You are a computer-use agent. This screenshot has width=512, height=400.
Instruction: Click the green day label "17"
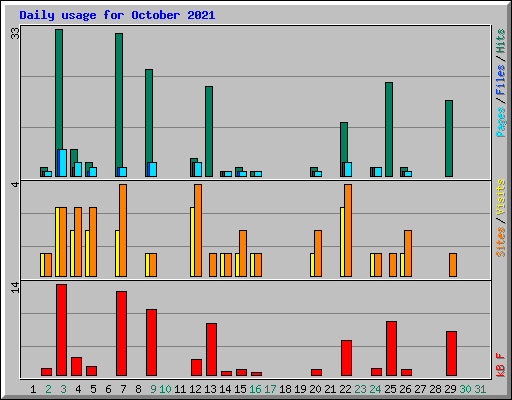tap(270, 389)
